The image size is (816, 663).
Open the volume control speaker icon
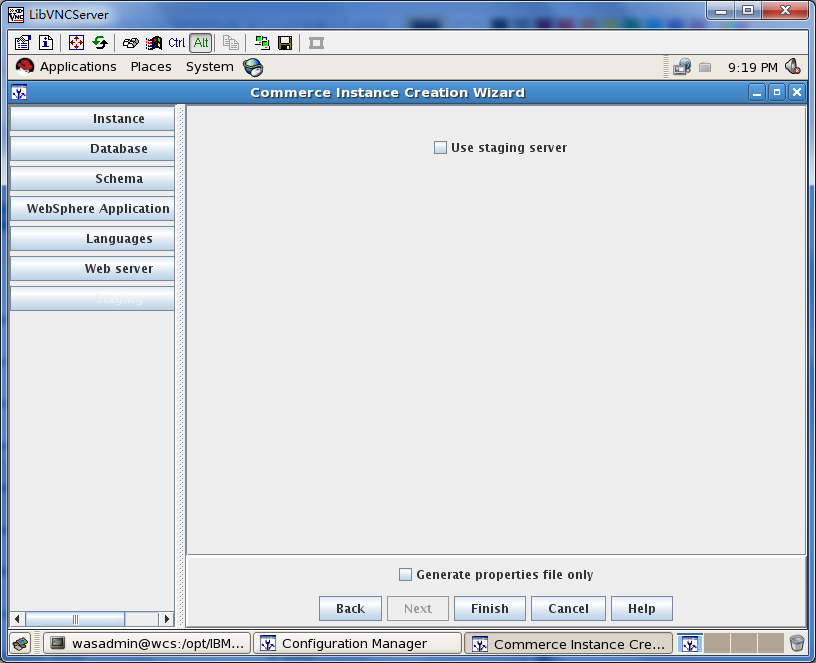coord(793,67)
